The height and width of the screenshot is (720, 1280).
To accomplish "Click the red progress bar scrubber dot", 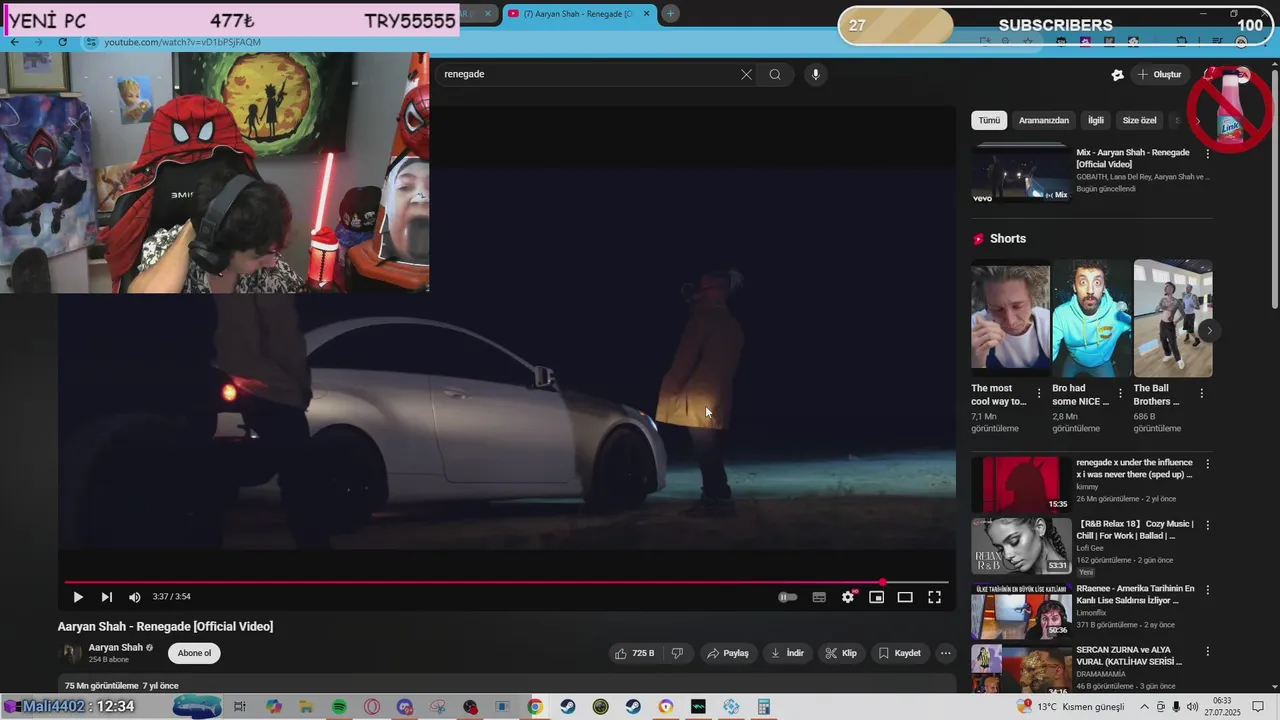I will pos(882,582).
